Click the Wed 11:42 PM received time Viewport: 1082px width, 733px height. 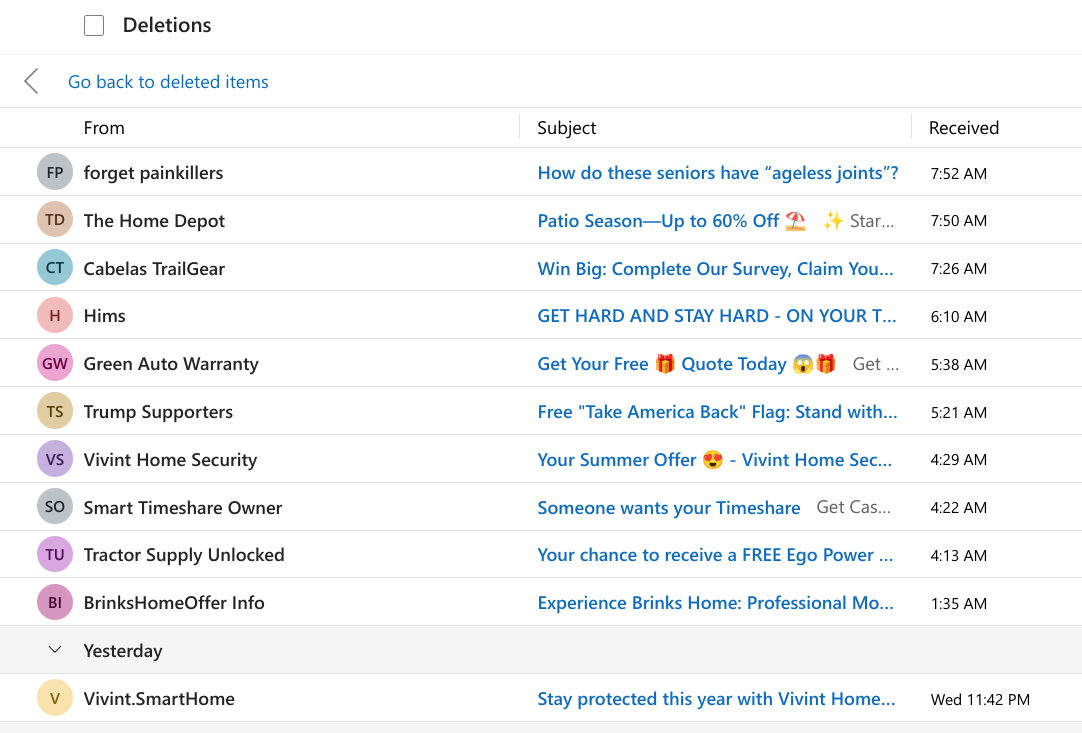(980, 700)
